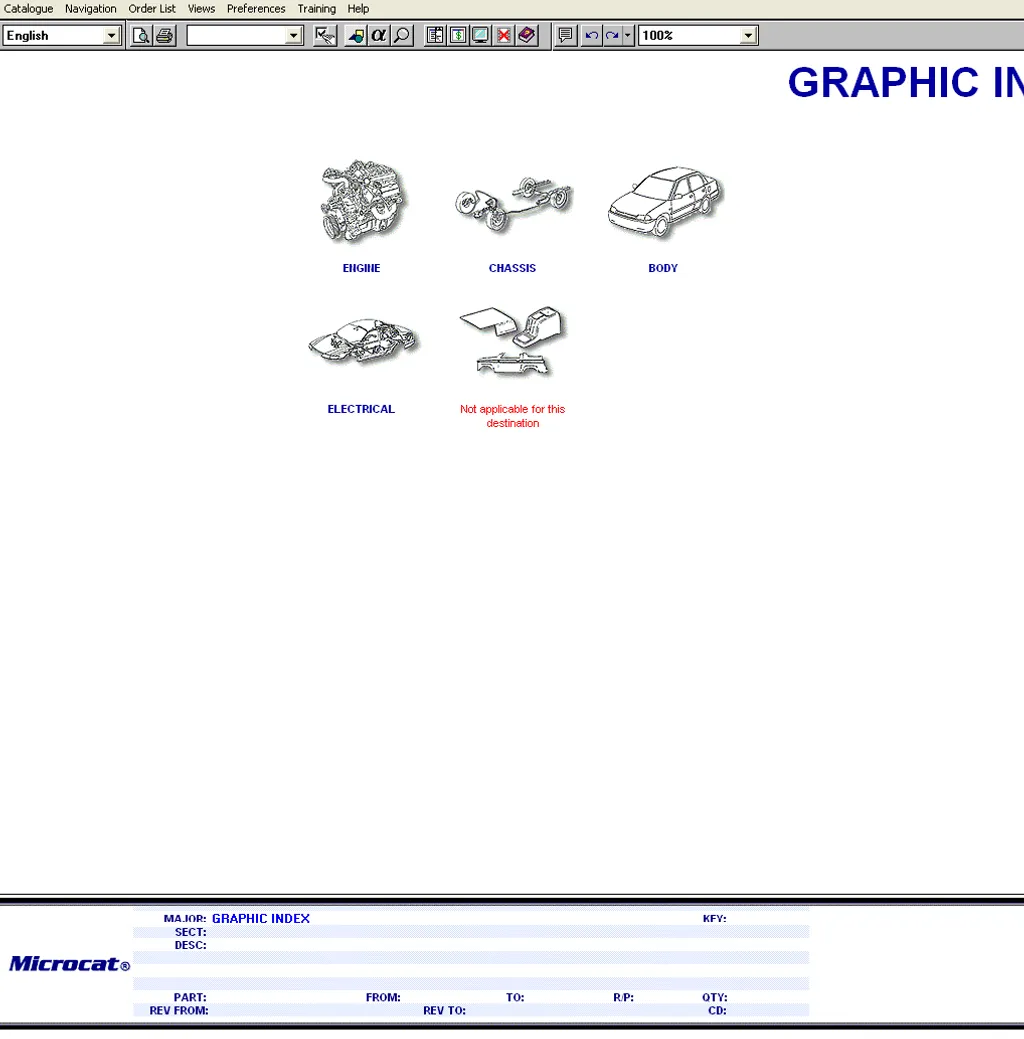This screenshot has height=1039, width=1024.
Task: Click the red X icon
Action: click(504, 36)
